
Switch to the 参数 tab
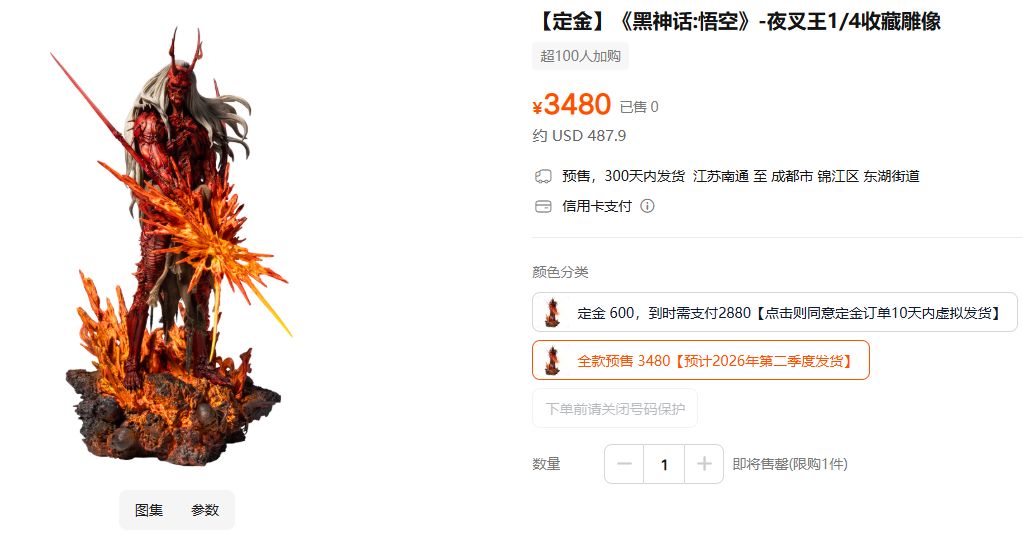(205, 510)
